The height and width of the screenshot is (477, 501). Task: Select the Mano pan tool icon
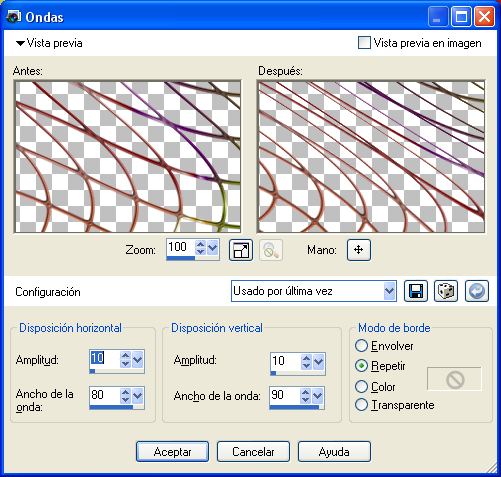[x=359, y=250]
